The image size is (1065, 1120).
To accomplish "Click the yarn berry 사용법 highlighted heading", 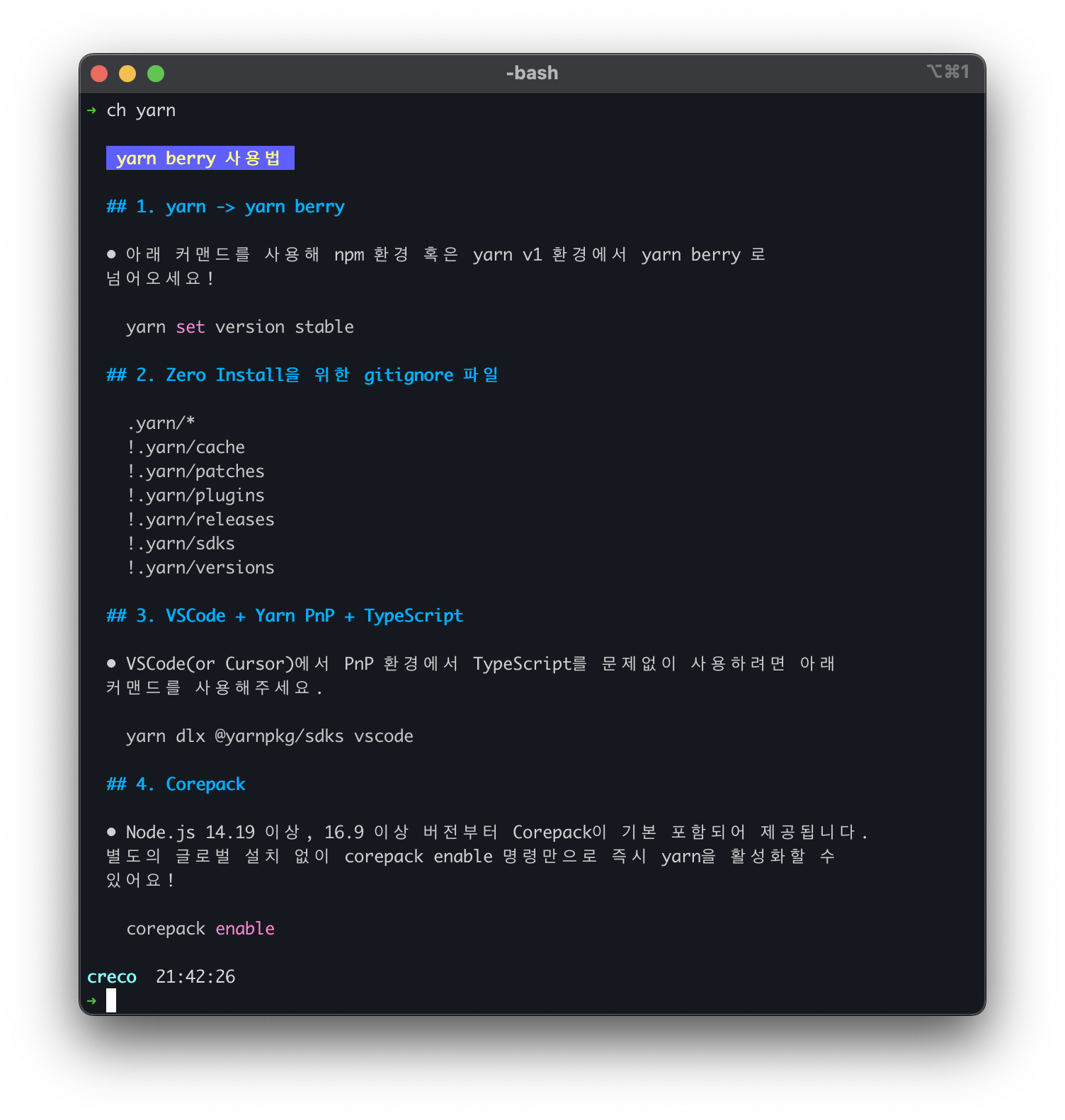I will tap(200, 158).
